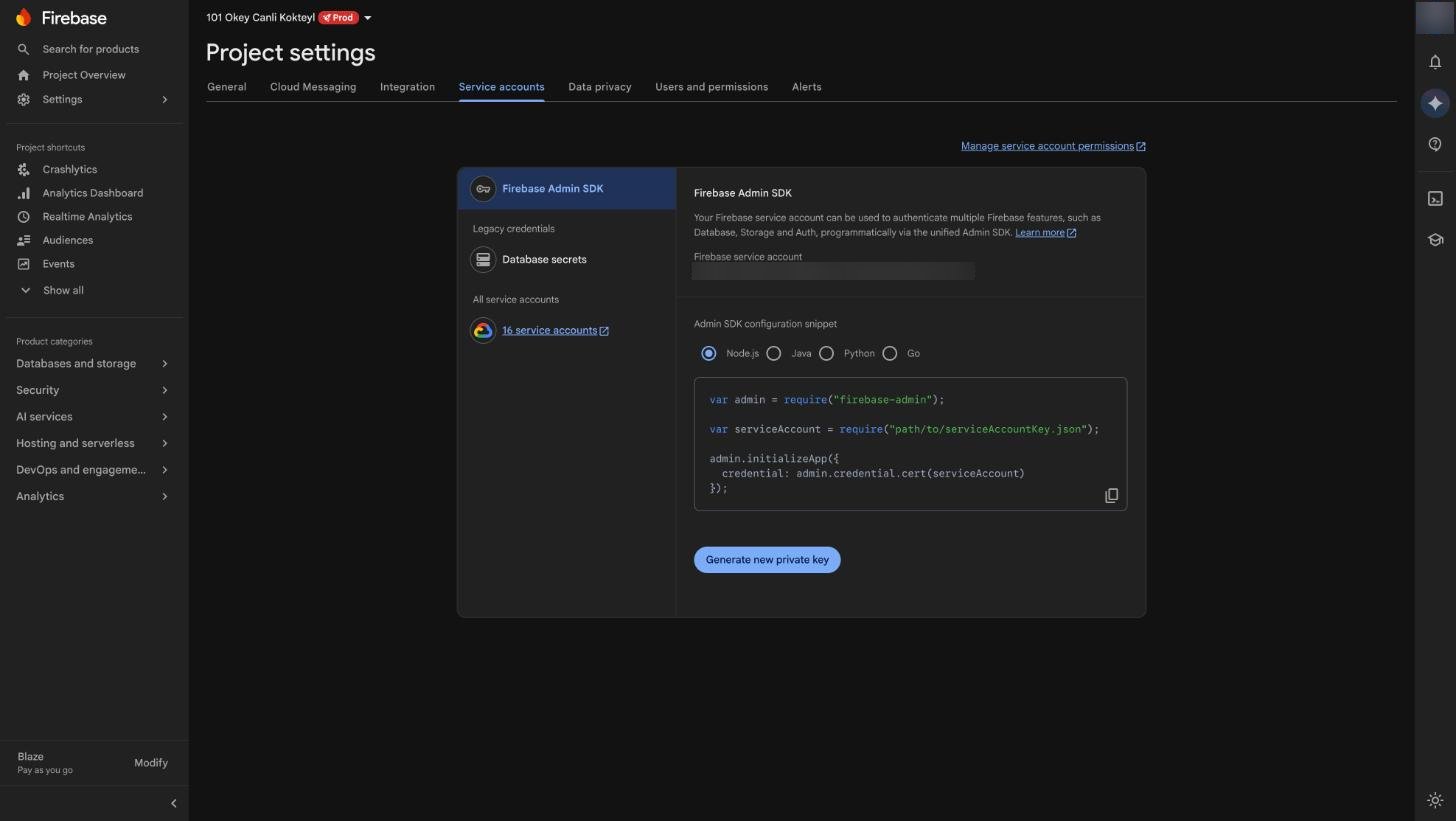Click the redacted Firebase service account field
The image size is (1456, 821).
(833, 271)
